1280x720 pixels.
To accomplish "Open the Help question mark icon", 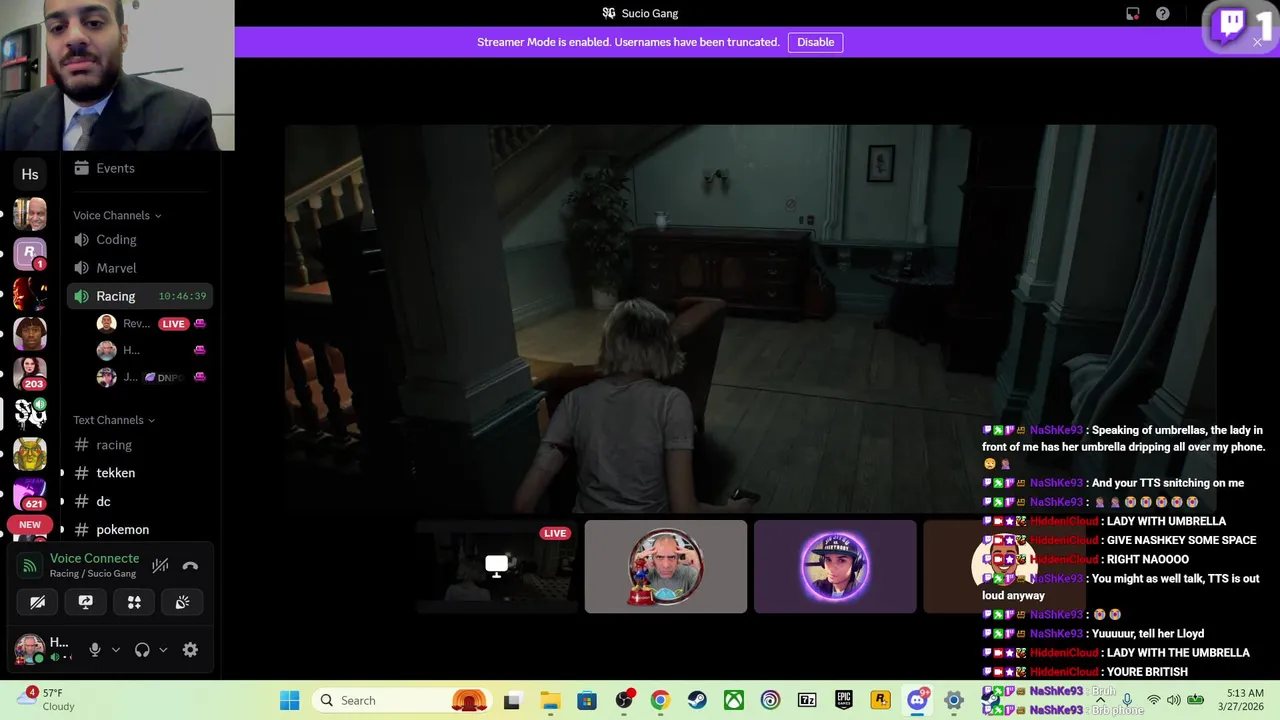I will click(1162, 14).
